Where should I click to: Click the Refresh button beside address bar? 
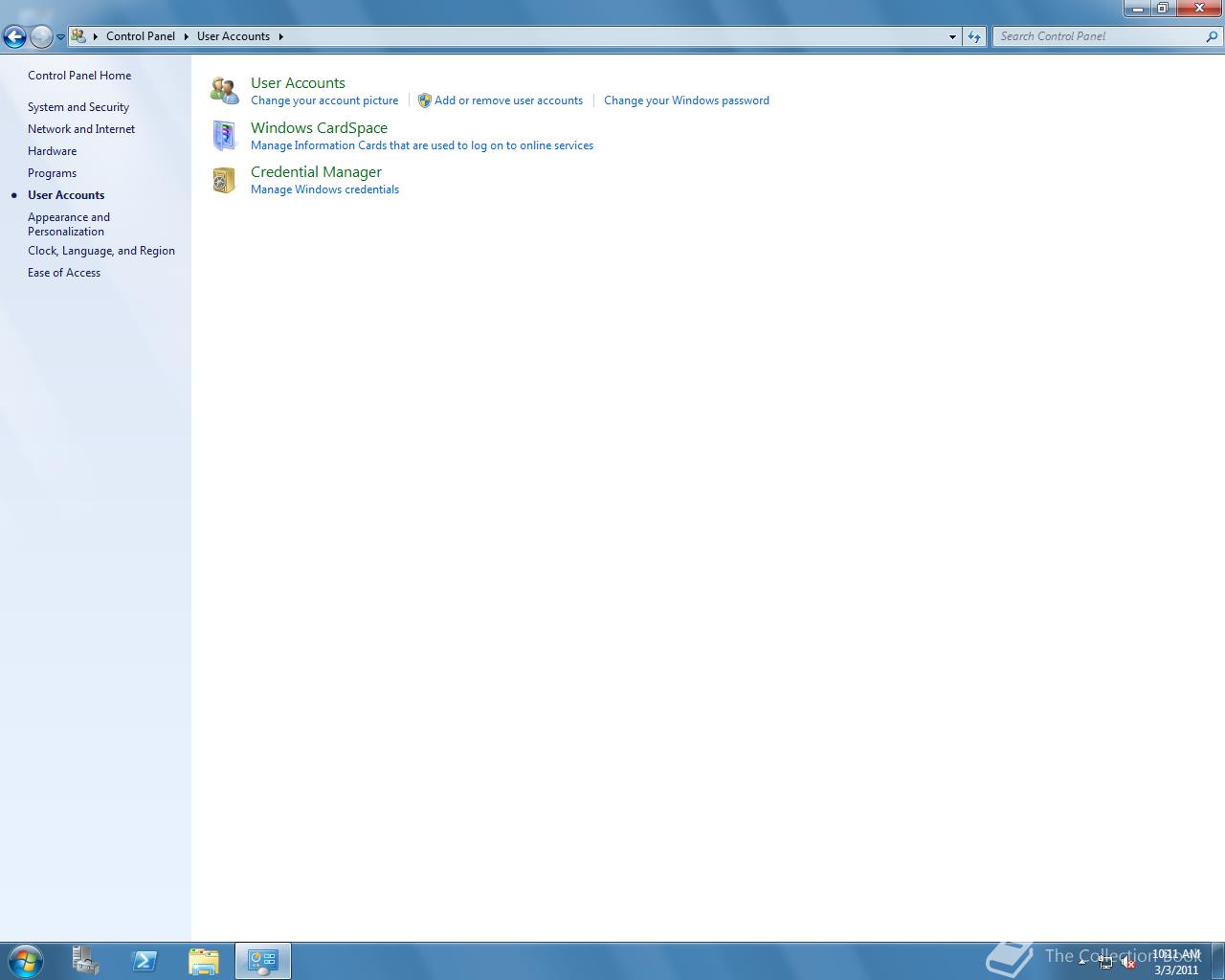coord(974,36)
